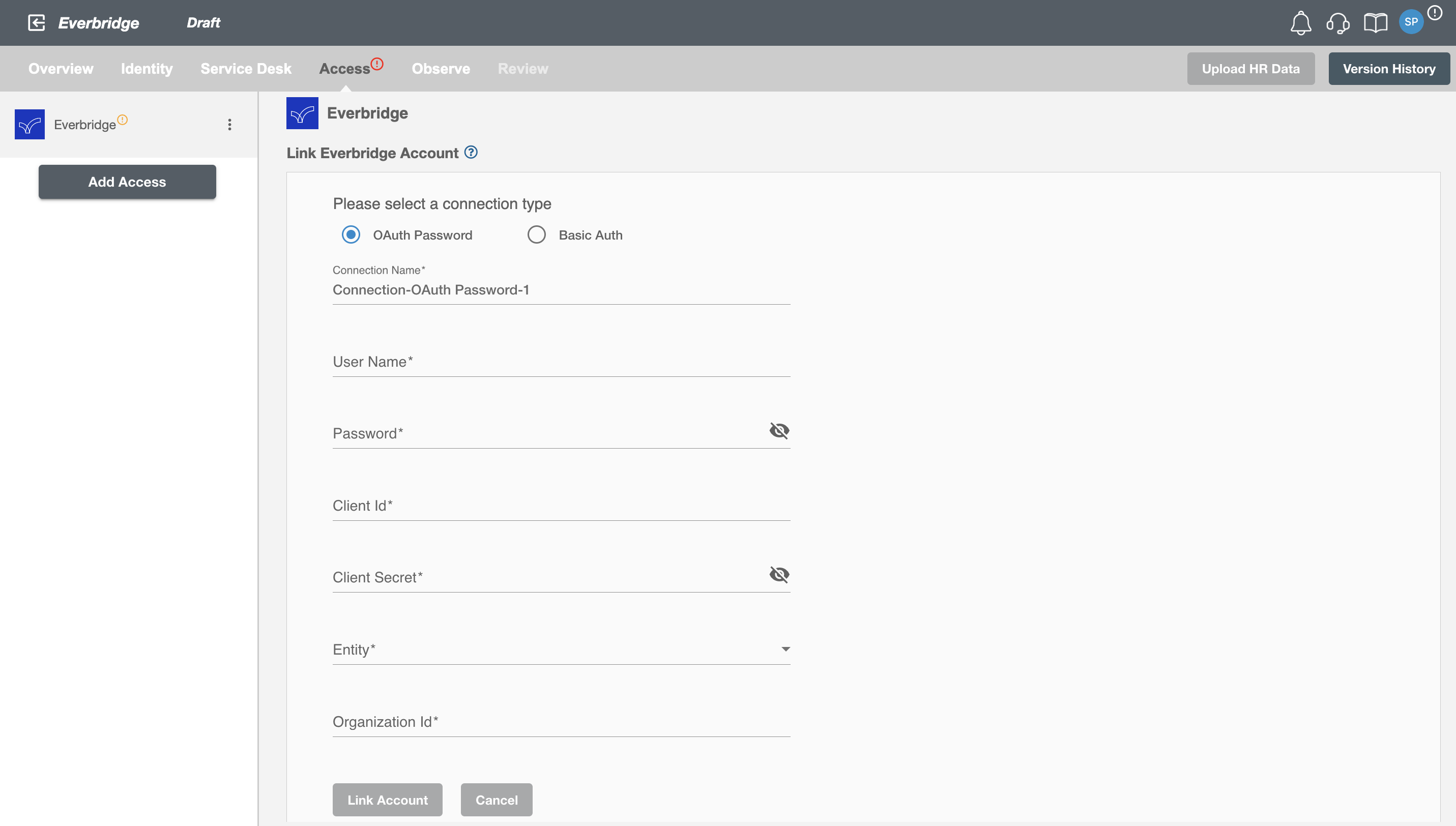Click the Add Access button in sidebar
This screenshot has width=1456, height=826.
127,181
